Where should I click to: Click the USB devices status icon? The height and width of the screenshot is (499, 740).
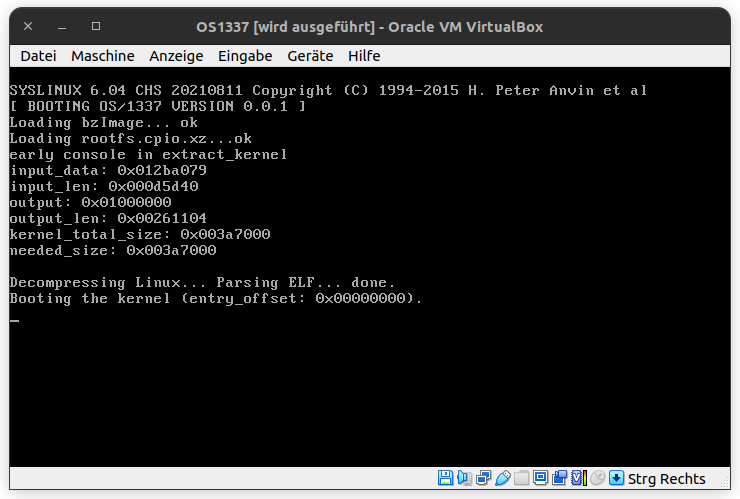point(503,478)
